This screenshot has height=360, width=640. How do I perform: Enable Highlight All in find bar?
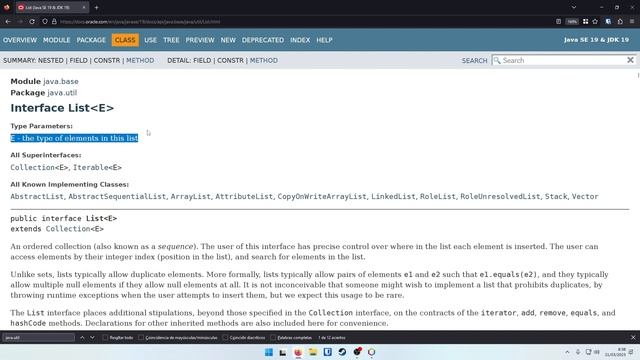click(x=105, y=338)
